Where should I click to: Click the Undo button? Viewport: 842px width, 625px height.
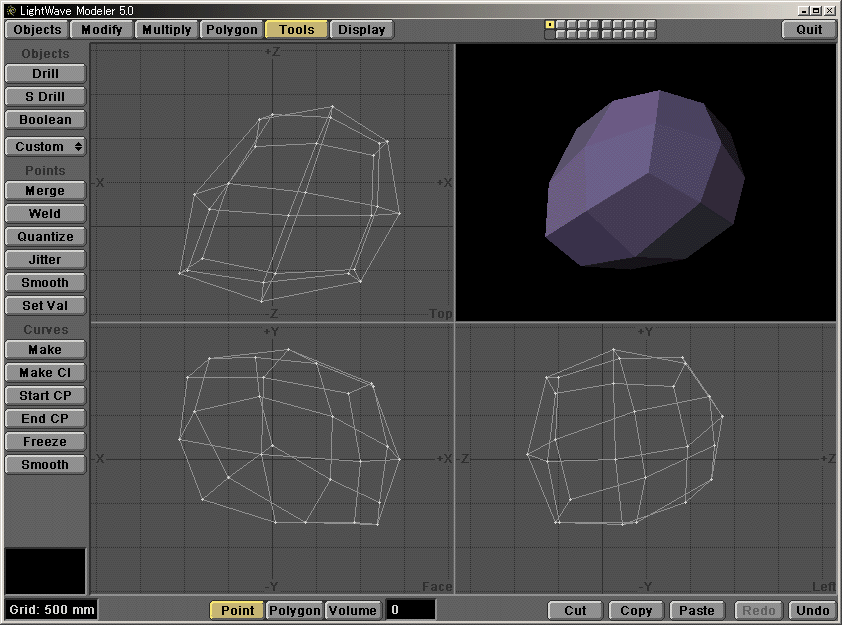812,610
